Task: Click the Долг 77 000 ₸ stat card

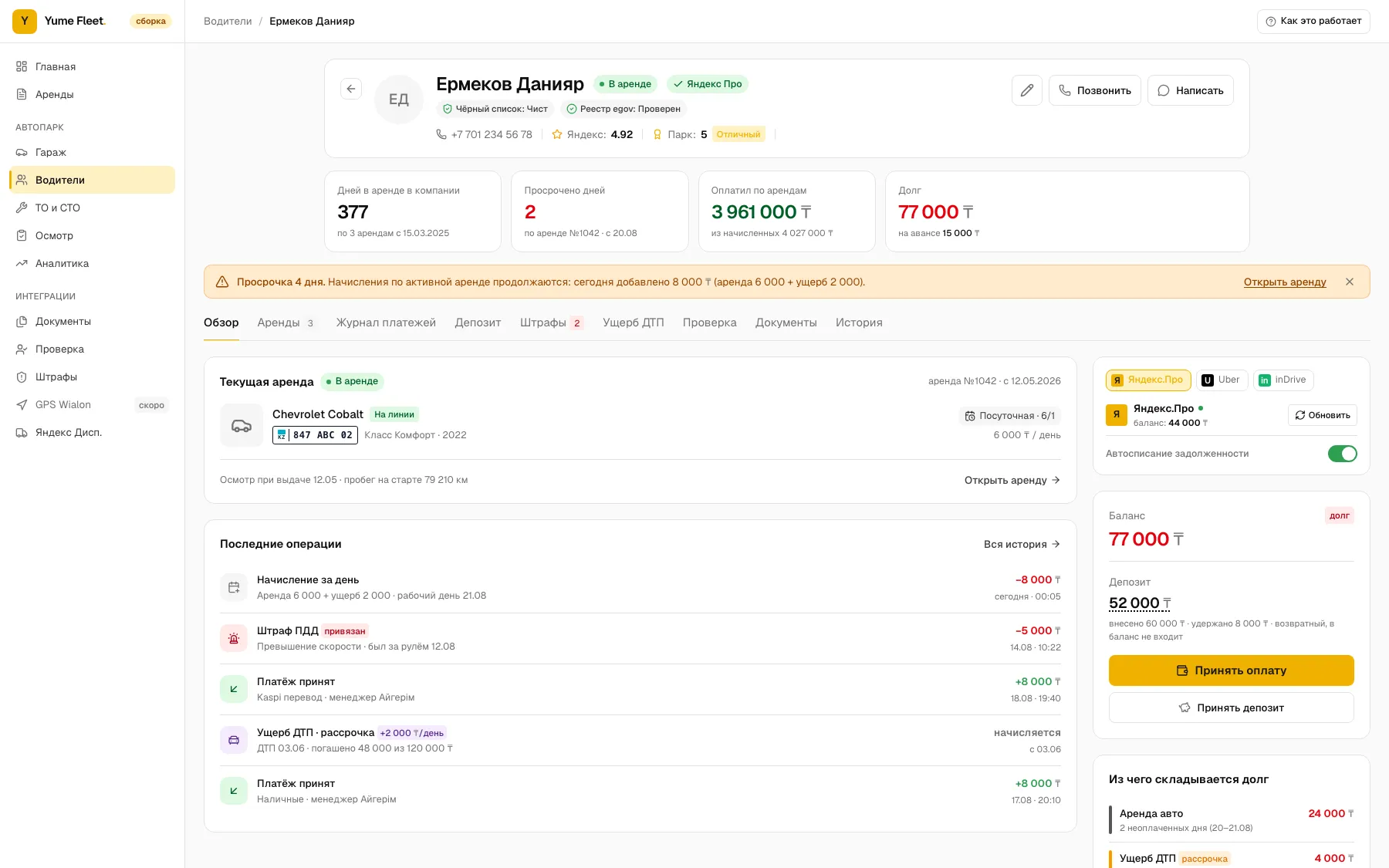Action: click(x=1067, y=211)
